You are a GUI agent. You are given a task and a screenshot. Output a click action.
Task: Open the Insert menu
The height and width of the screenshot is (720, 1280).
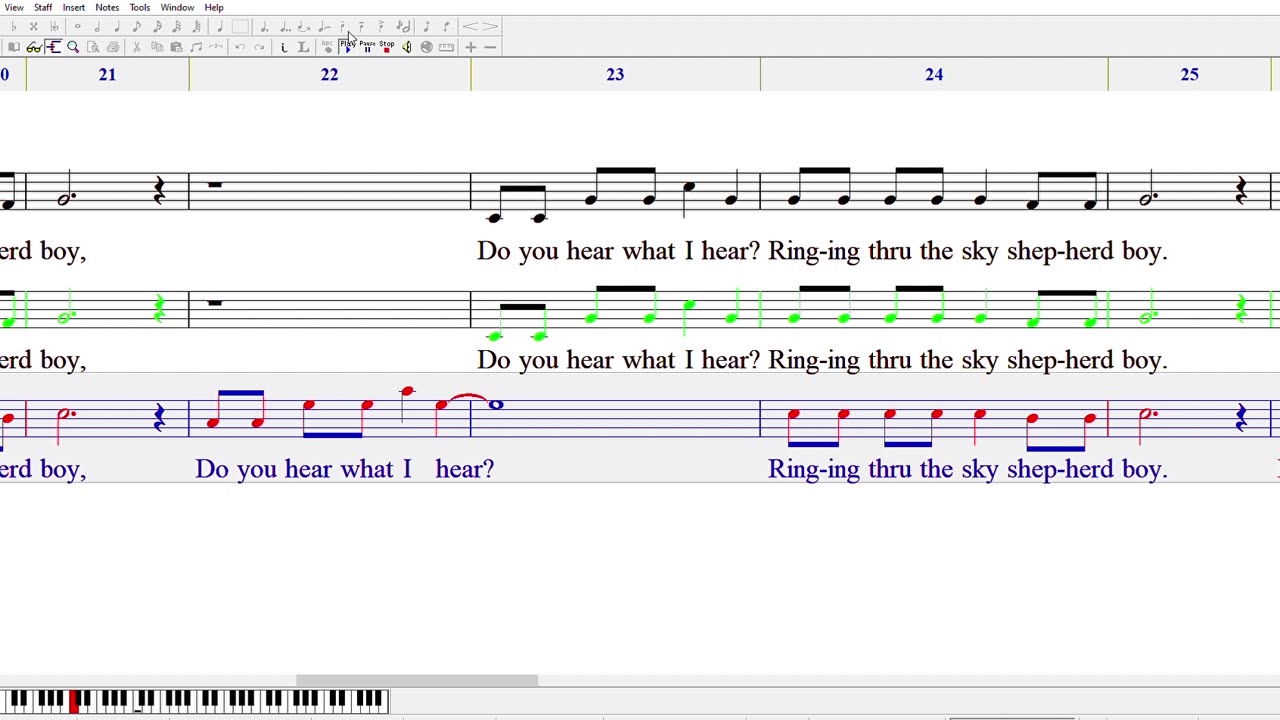(74, 7)
